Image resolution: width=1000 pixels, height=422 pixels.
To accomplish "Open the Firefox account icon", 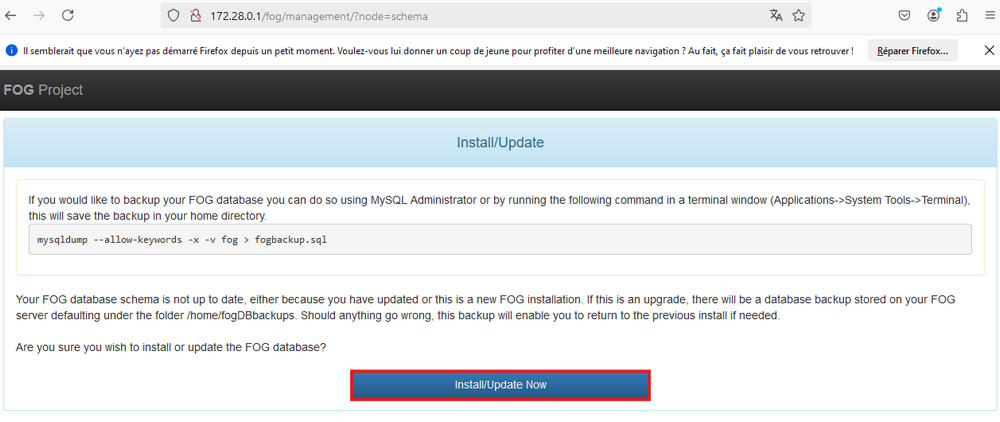I will [x=933, y=16].
